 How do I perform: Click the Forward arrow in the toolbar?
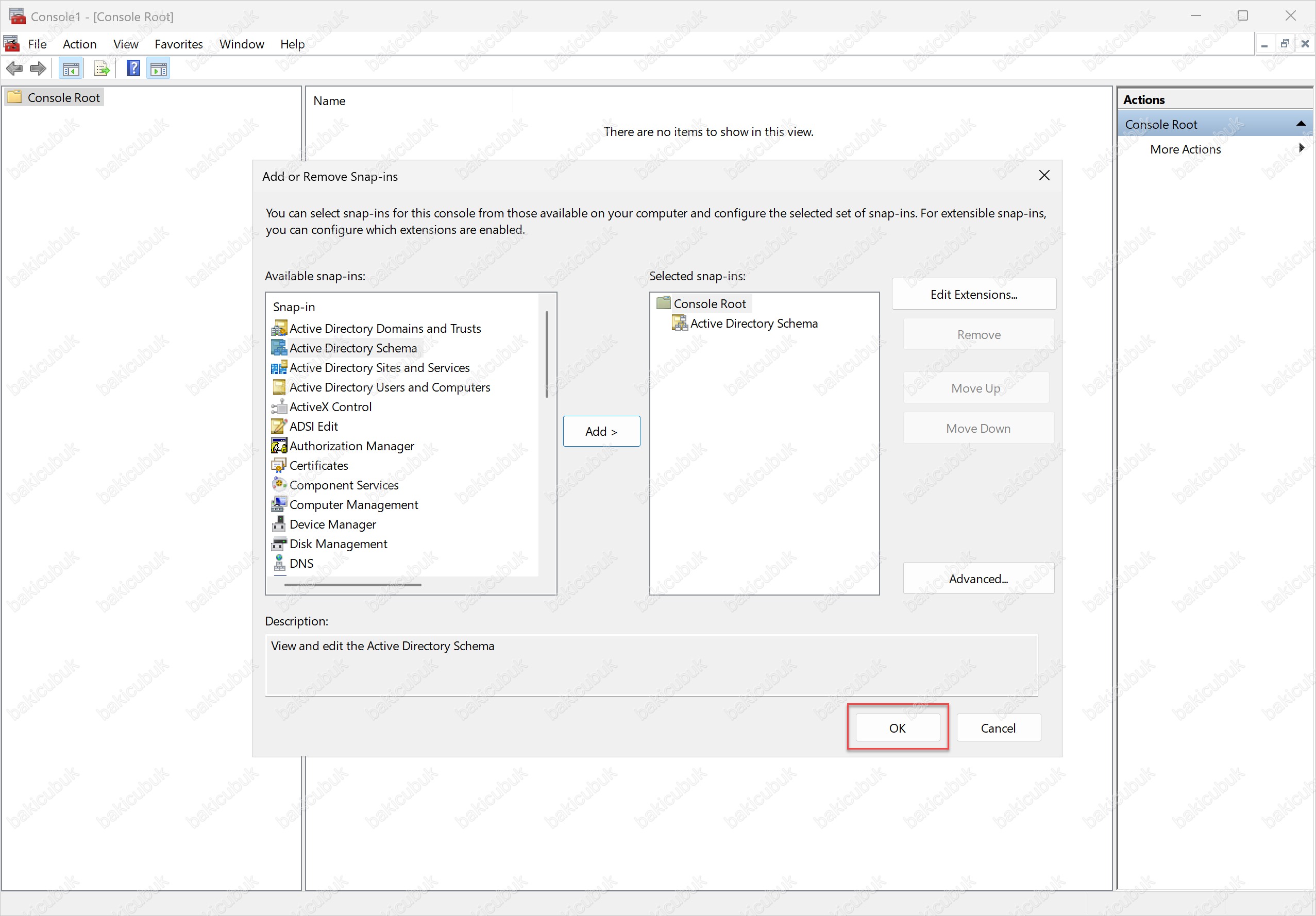point(38,69)
